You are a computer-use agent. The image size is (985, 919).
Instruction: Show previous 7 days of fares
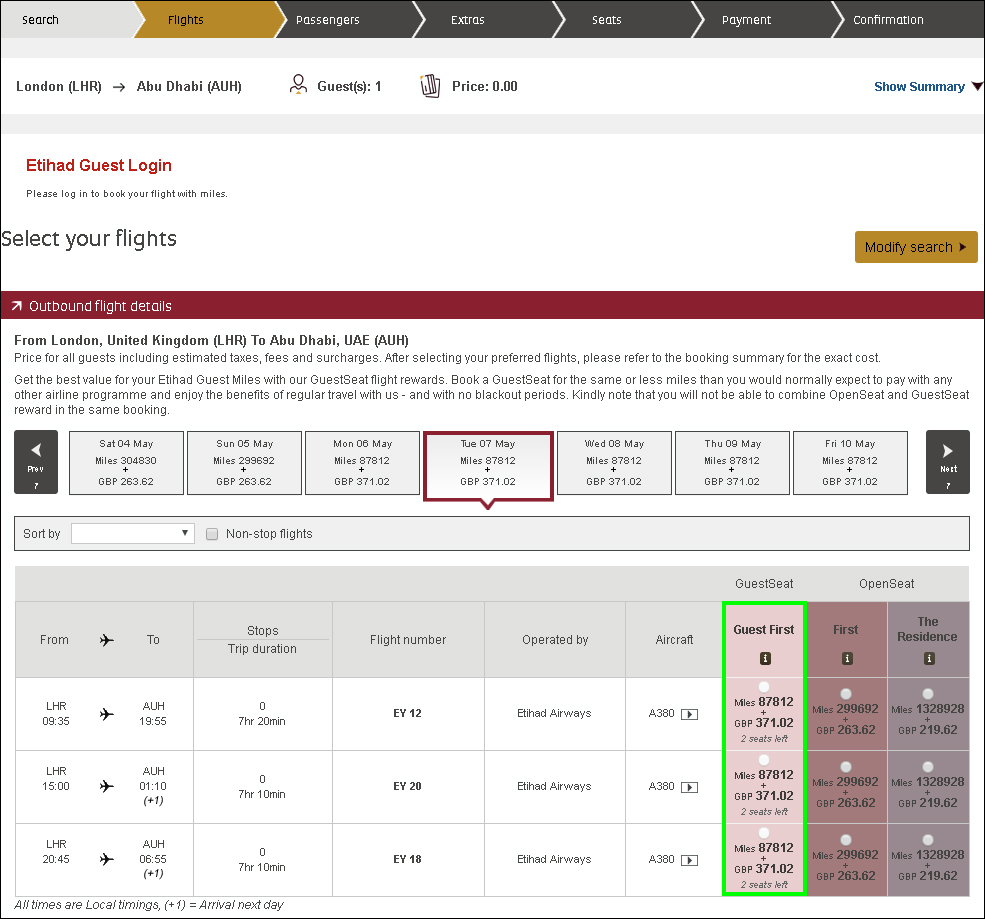[36, 462]
